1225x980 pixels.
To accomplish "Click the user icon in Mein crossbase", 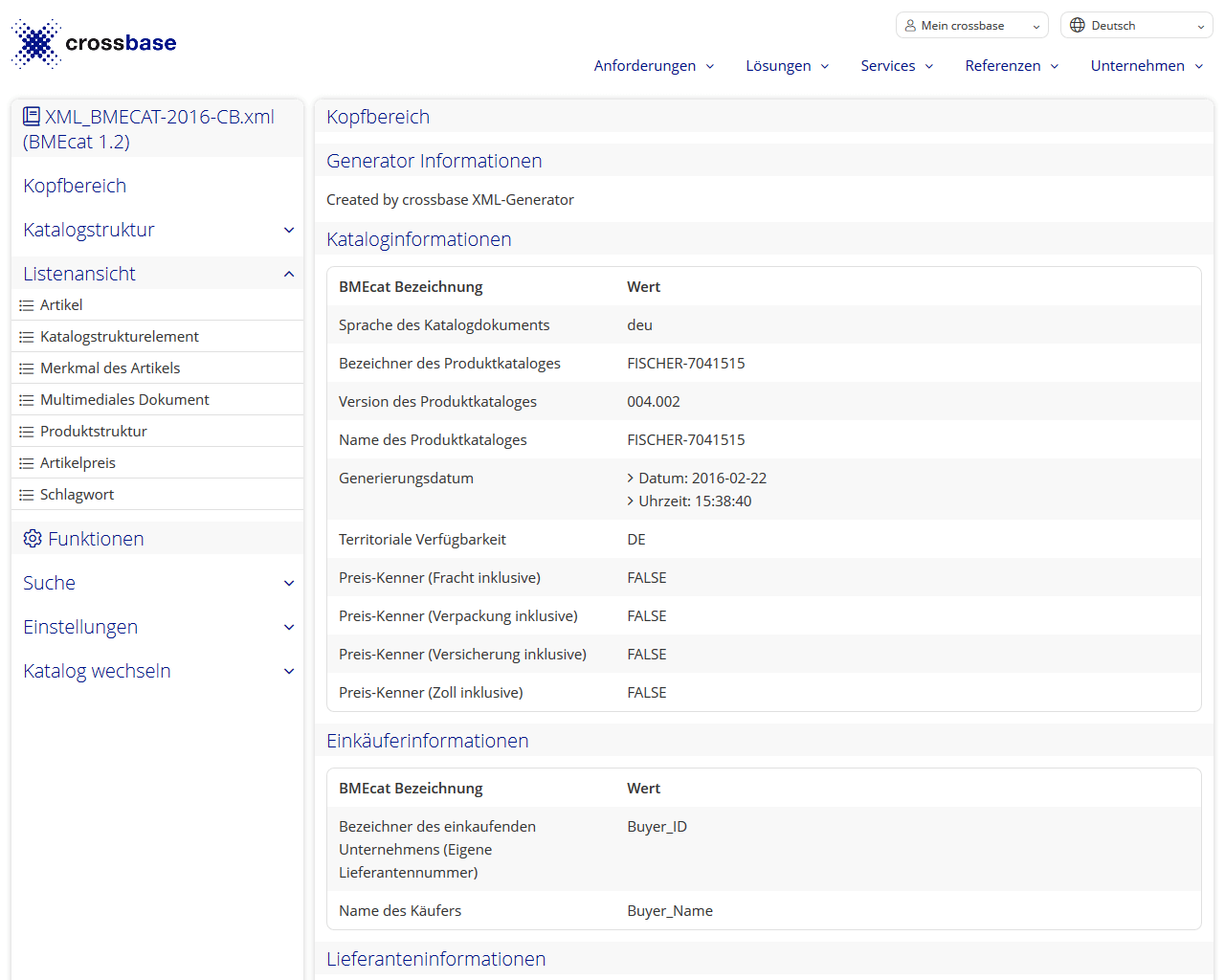I will (x=910, y=26).
